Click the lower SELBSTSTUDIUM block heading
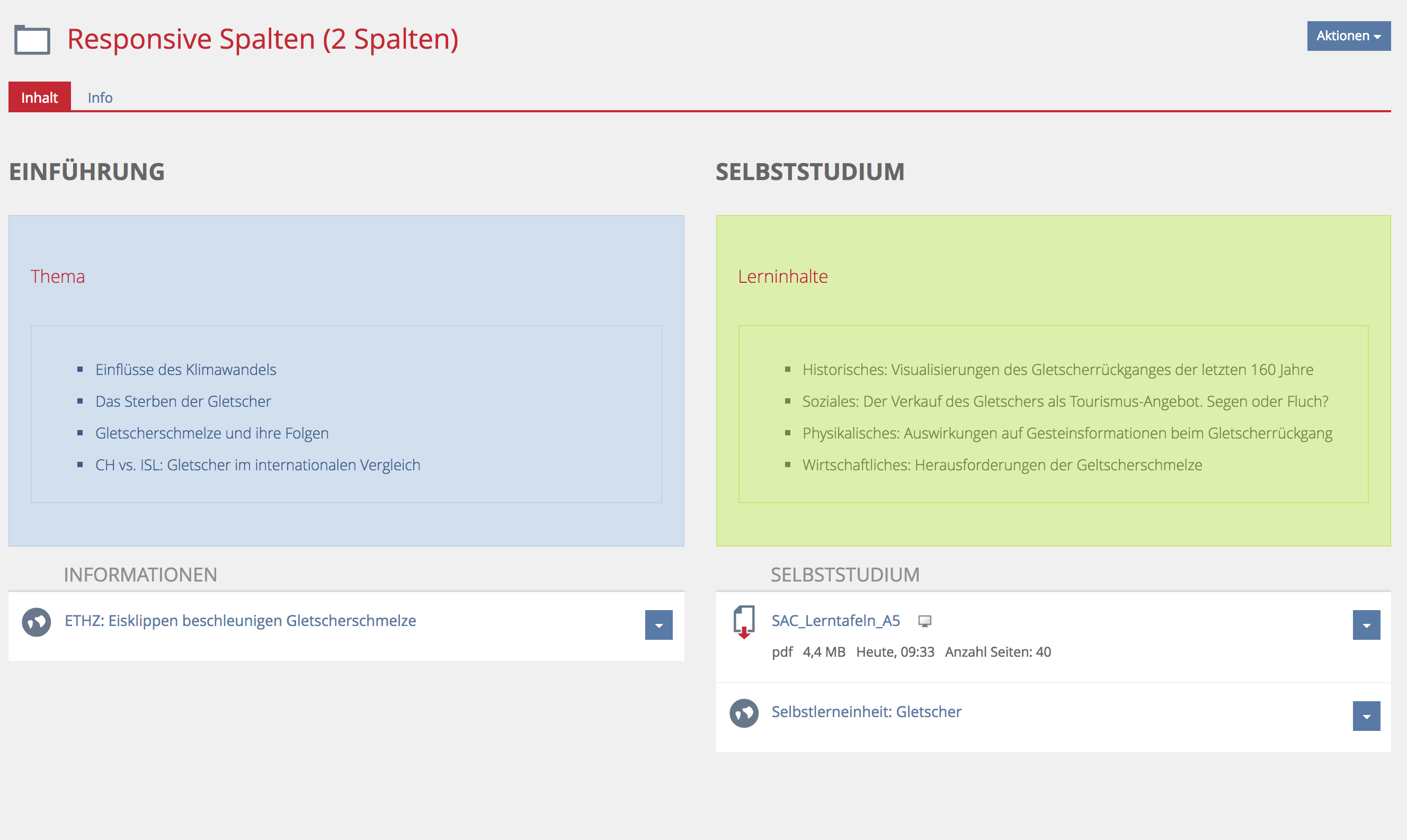This screenshot has height=840, width=1407. 845,575
